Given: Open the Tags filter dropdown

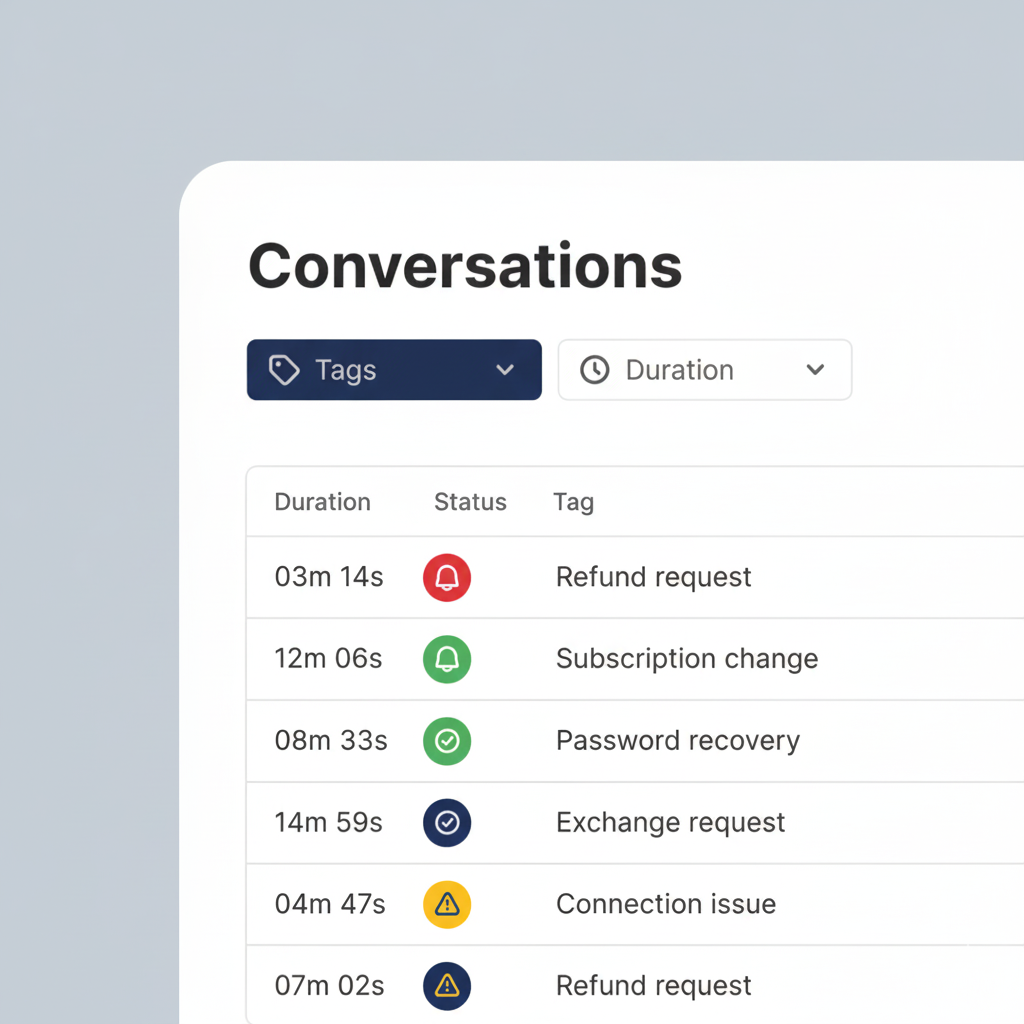Looking at the screenshot, I should (394, 370).
